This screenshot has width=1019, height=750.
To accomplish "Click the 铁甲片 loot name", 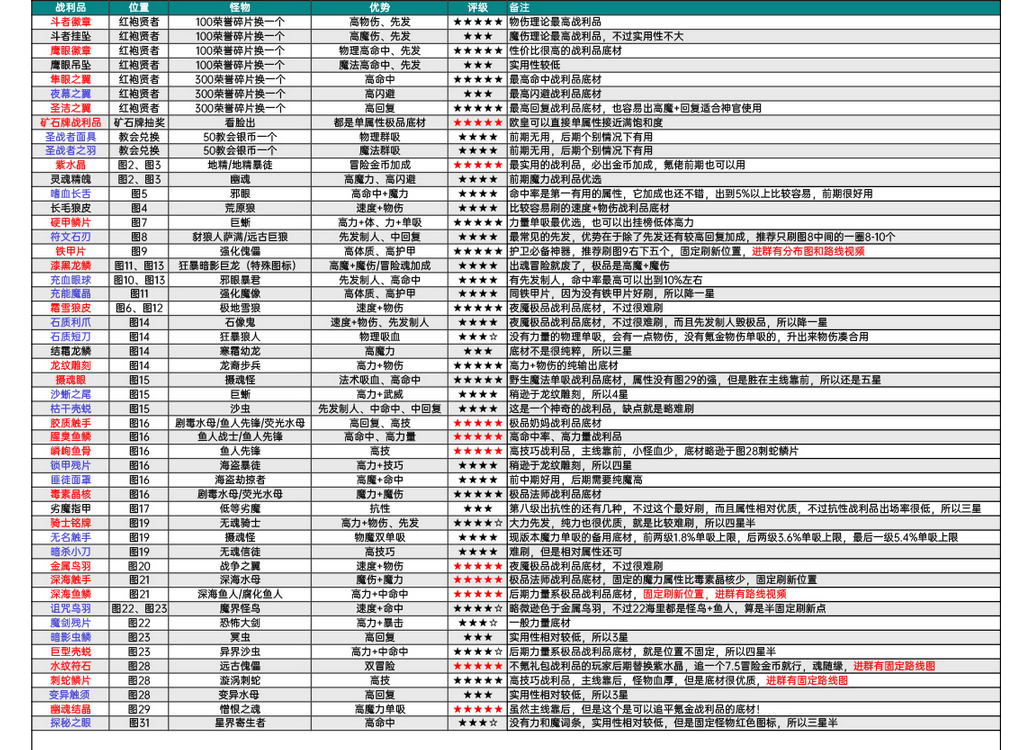I will [x=70, y=251].
